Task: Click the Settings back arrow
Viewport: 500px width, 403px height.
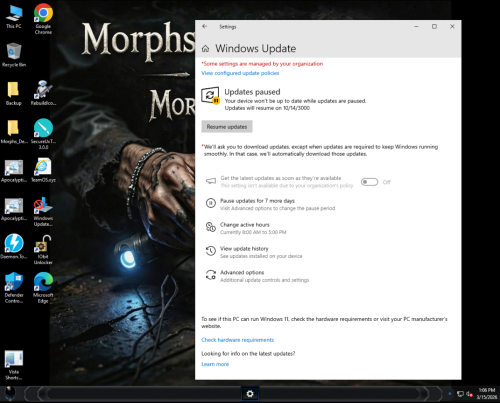Action: (x=205, y=26)
